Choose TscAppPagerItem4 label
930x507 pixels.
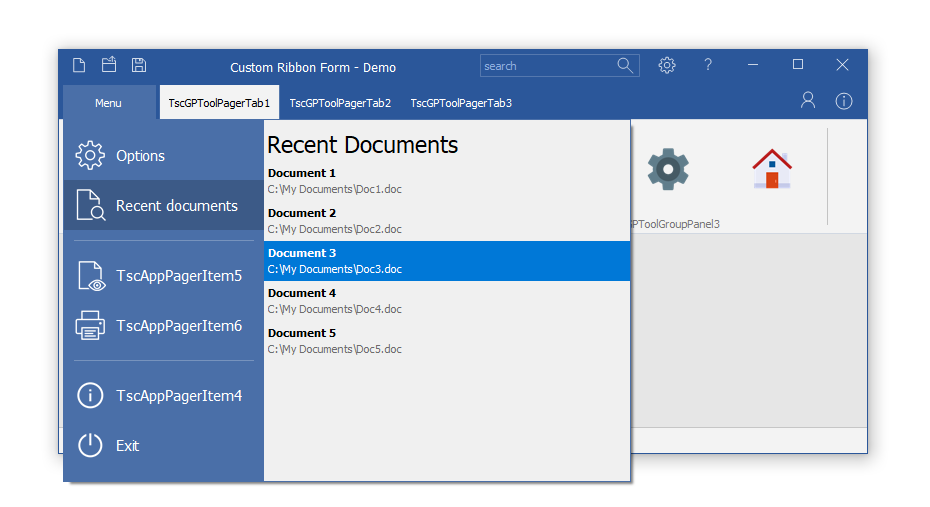(179, 396)
